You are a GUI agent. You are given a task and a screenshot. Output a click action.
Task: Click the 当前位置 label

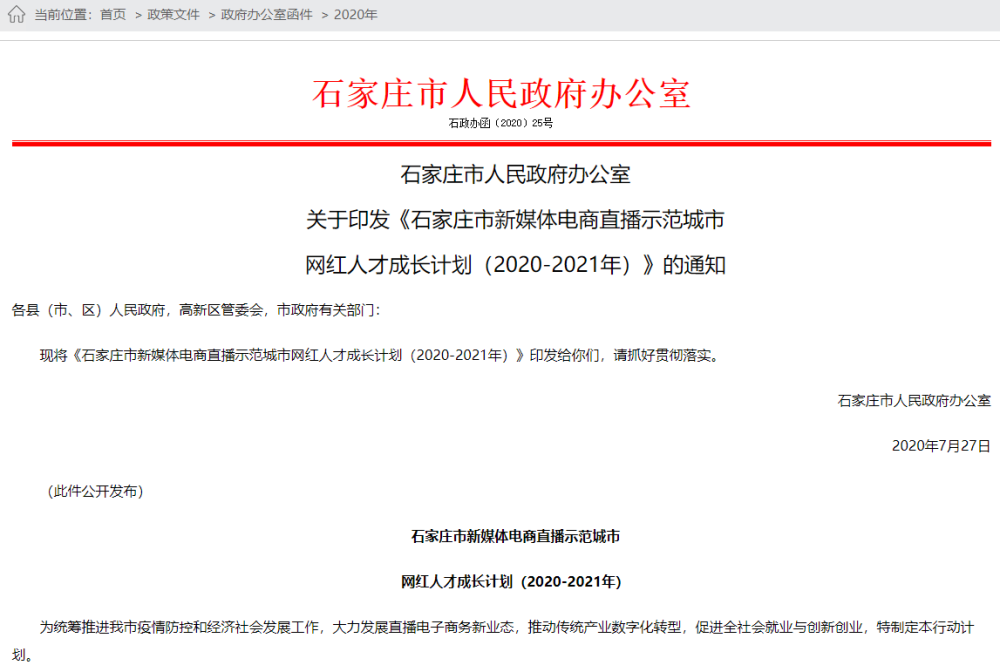(62, 15)
